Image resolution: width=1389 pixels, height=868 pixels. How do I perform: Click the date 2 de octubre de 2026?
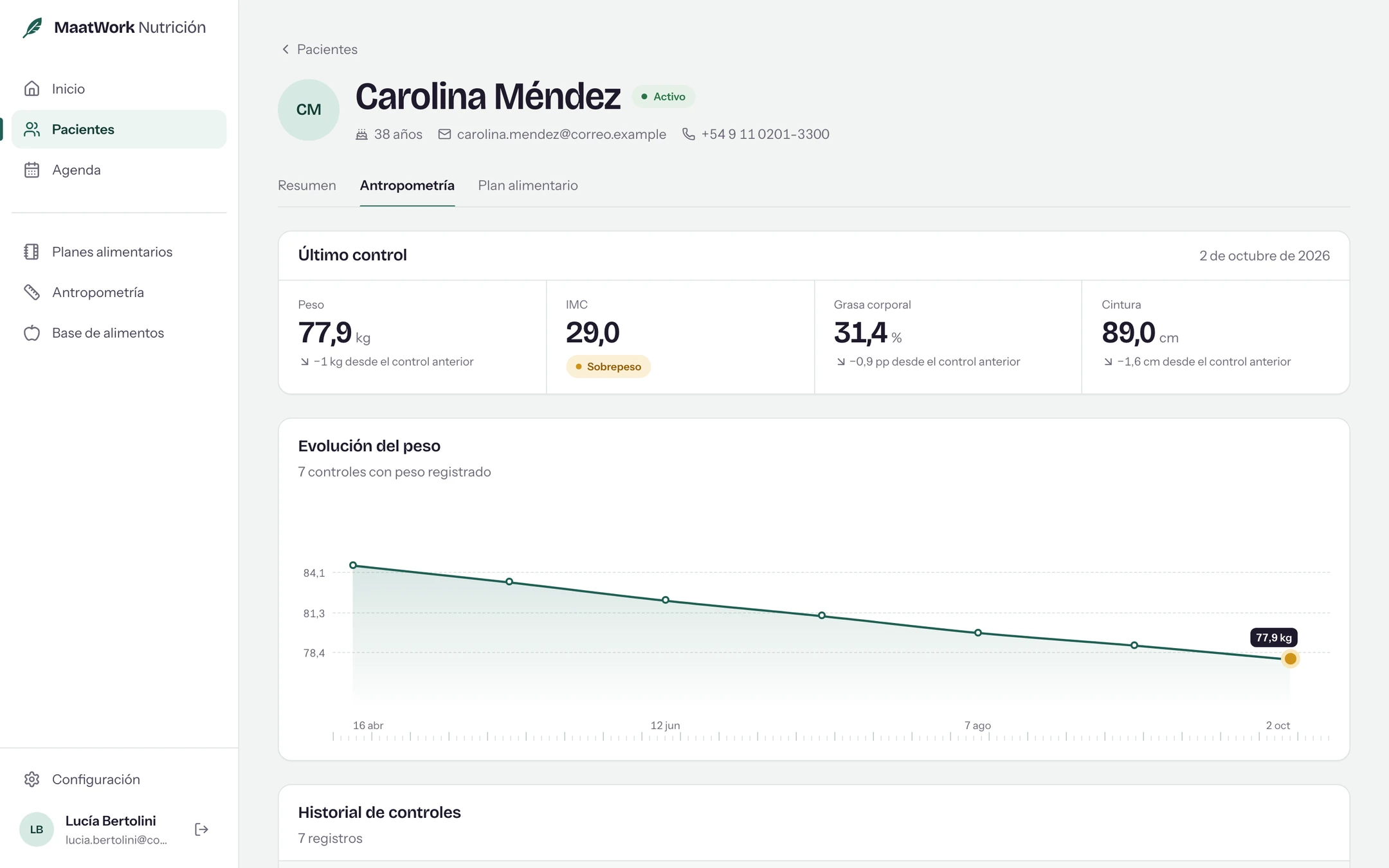tap(1264, 256)
